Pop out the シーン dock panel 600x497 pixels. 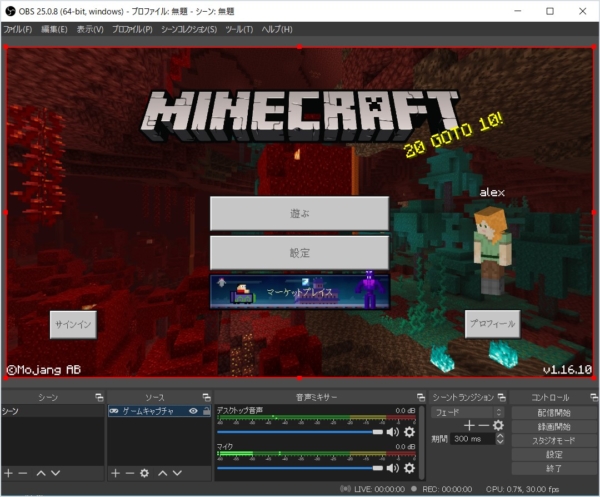pos(99,398)
